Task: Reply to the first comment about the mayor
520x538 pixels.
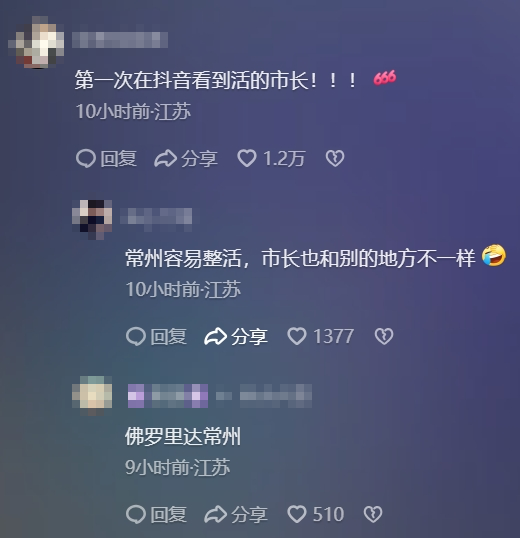Action: click(x=106, y=159)
